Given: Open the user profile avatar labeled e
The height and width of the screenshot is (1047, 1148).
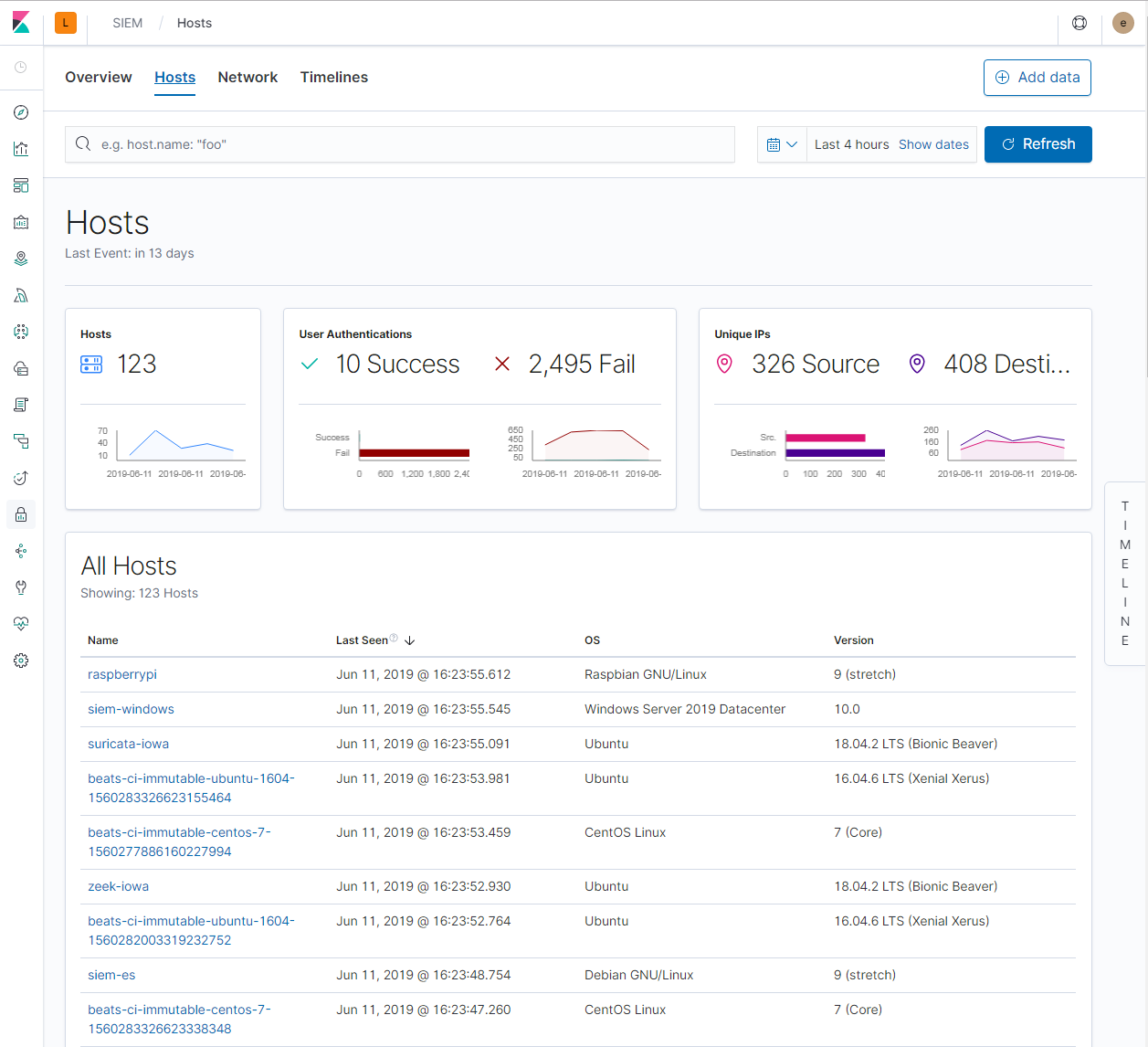Looking at the screenshot, I should click(x=1123, y=22).
